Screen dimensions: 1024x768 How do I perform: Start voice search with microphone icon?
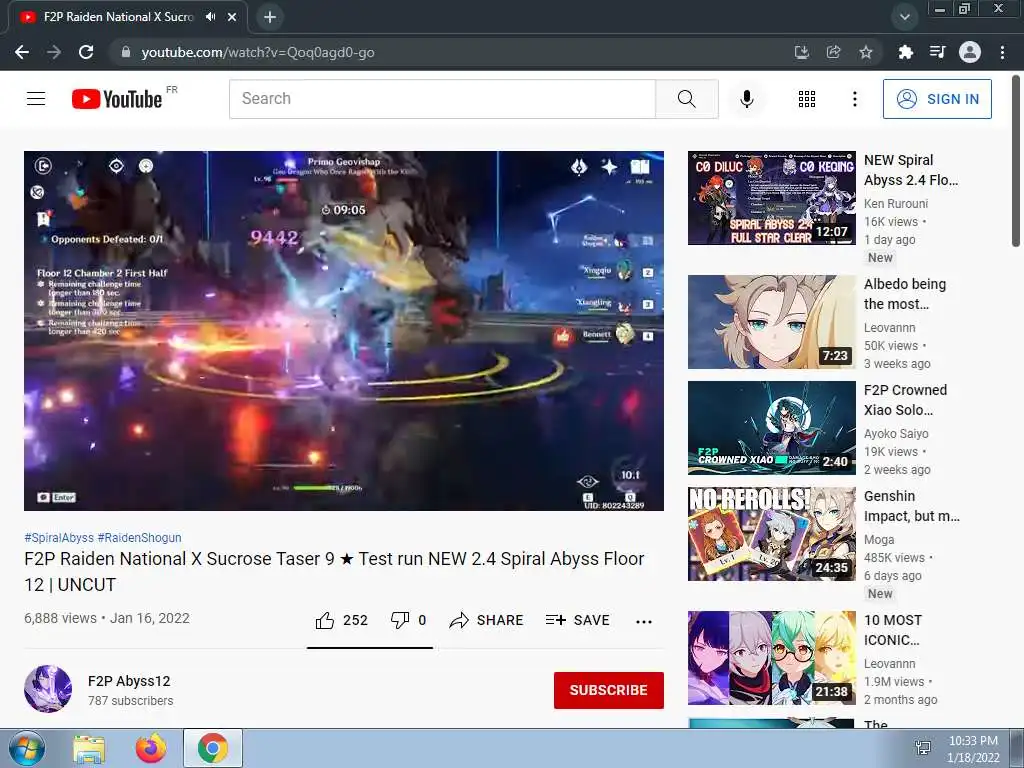(x=746, y=99)
